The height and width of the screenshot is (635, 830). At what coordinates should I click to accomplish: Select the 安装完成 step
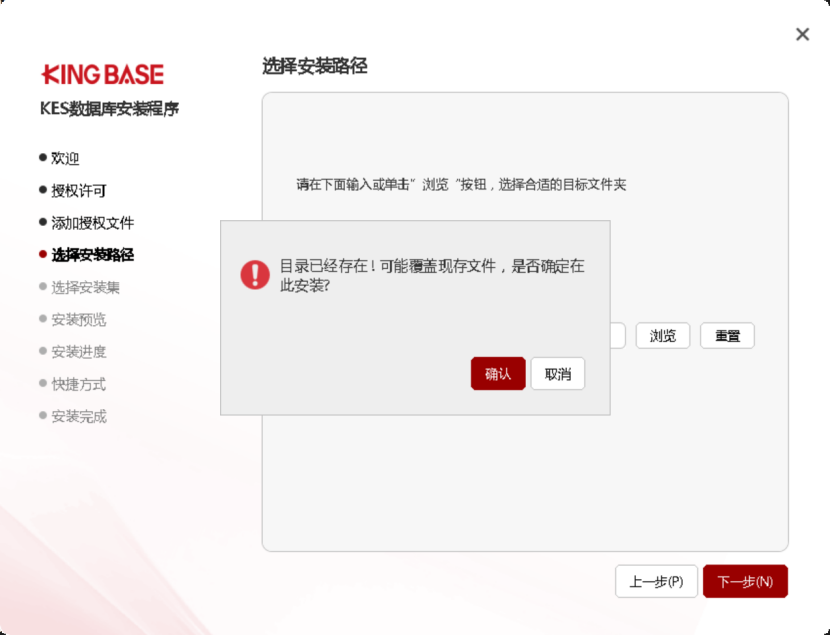78,416
